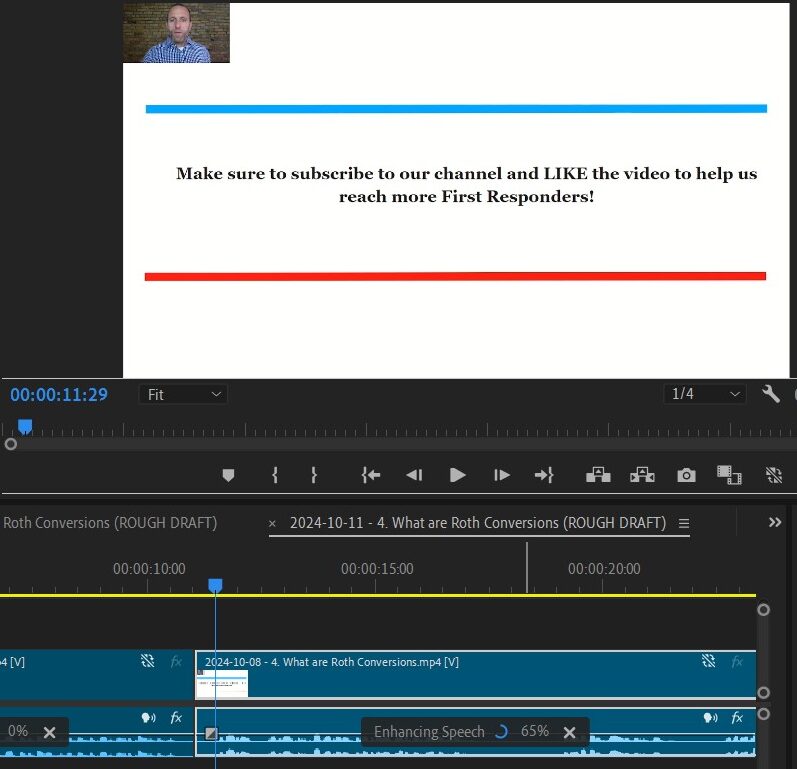This screenshot has width=797, height=769.
Task: Select the Roth Conversions.mp4 video clip
Action: point(476,674)
